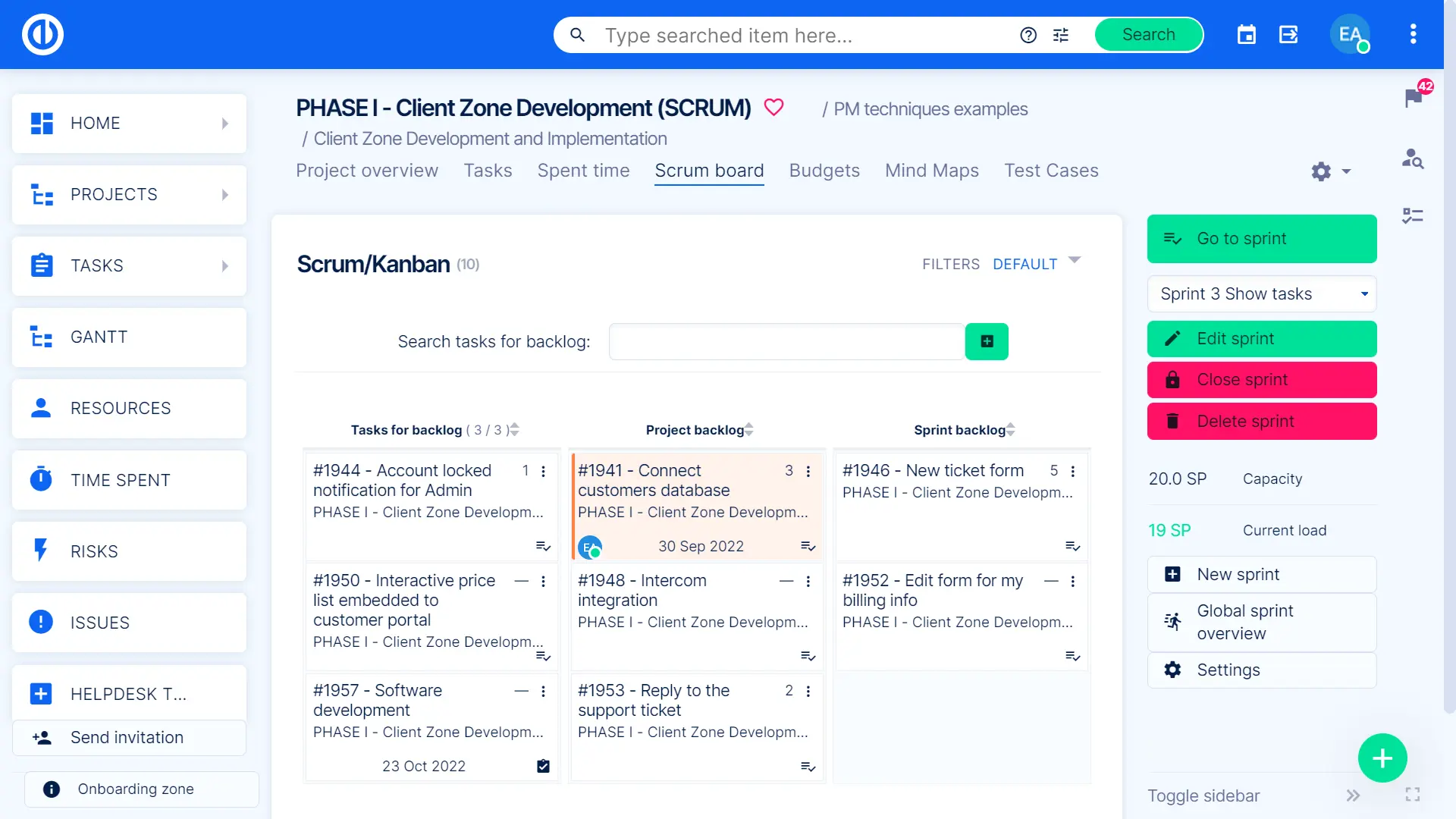Image resolution: width=1456 pixels, height=819 pixels.
Task: Switch to the Budgets tab
Action: click(x=824, y=171)
